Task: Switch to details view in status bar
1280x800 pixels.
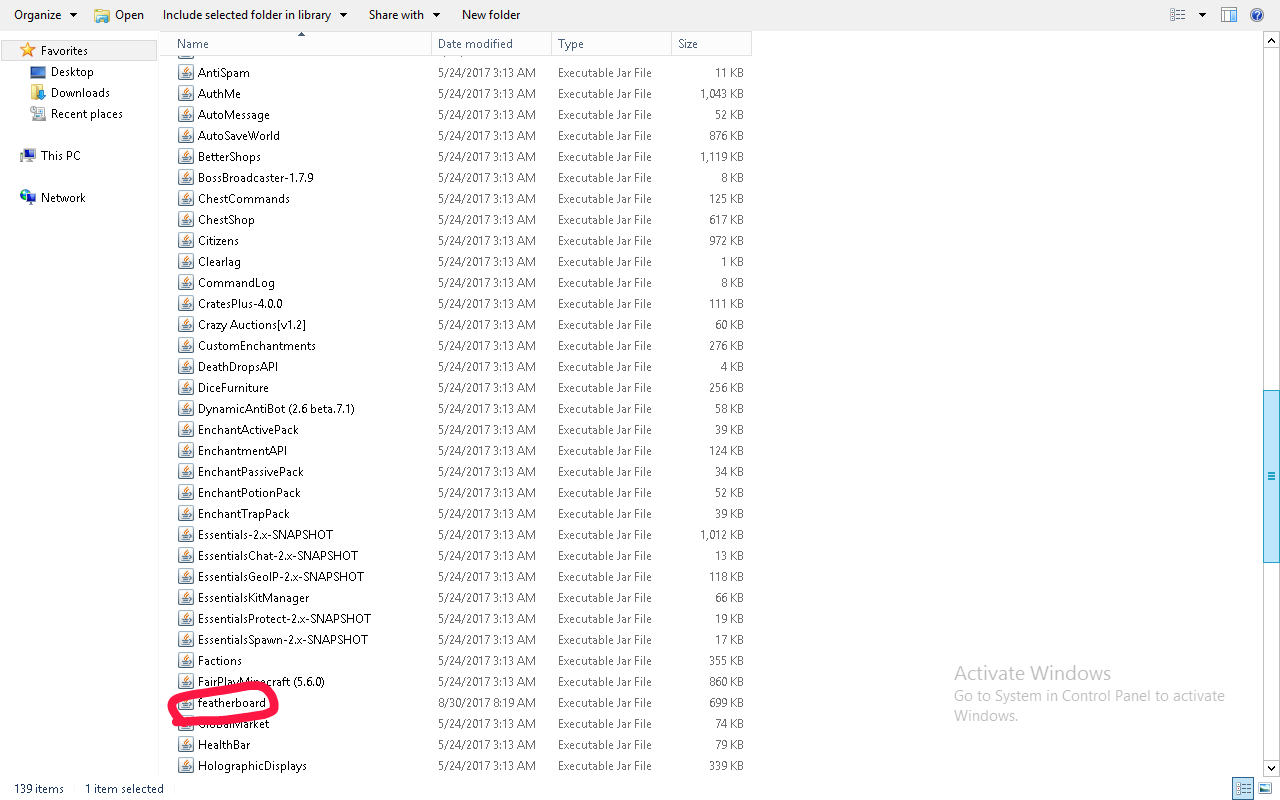Action: click(1243, 789)
